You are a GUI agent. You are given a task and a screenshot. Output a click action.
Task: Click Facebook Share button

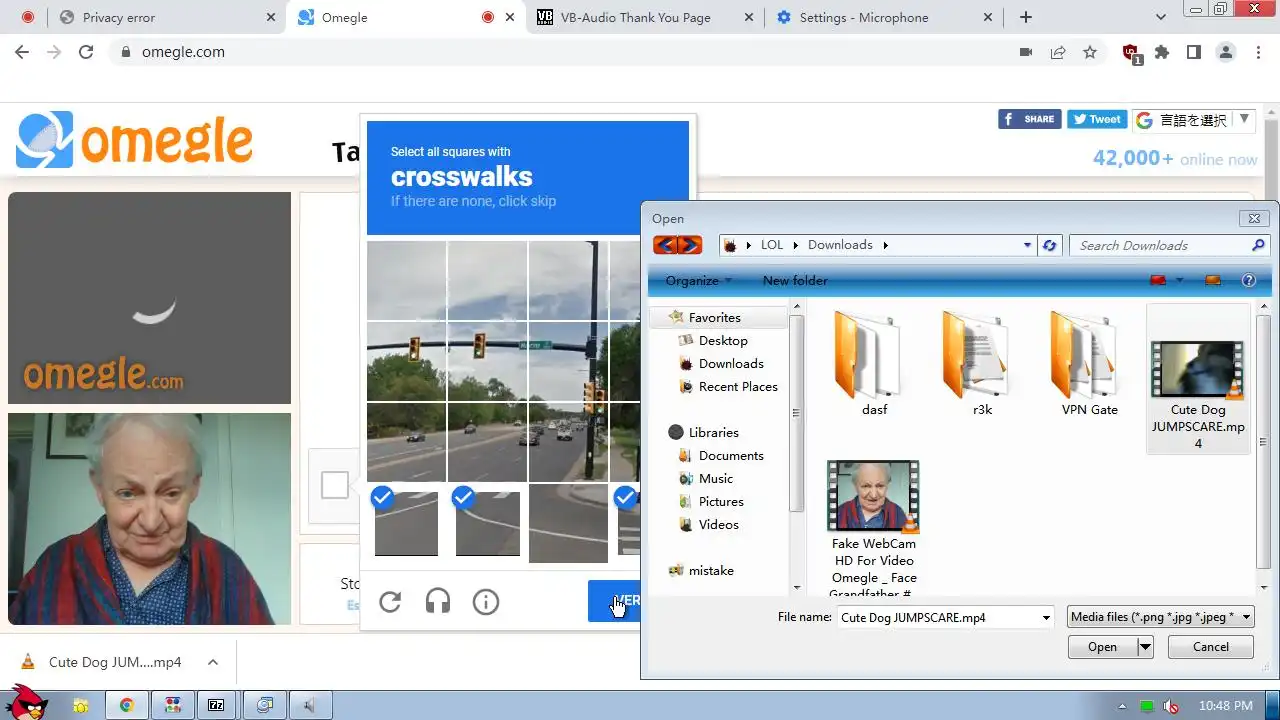coord(1029,119)
